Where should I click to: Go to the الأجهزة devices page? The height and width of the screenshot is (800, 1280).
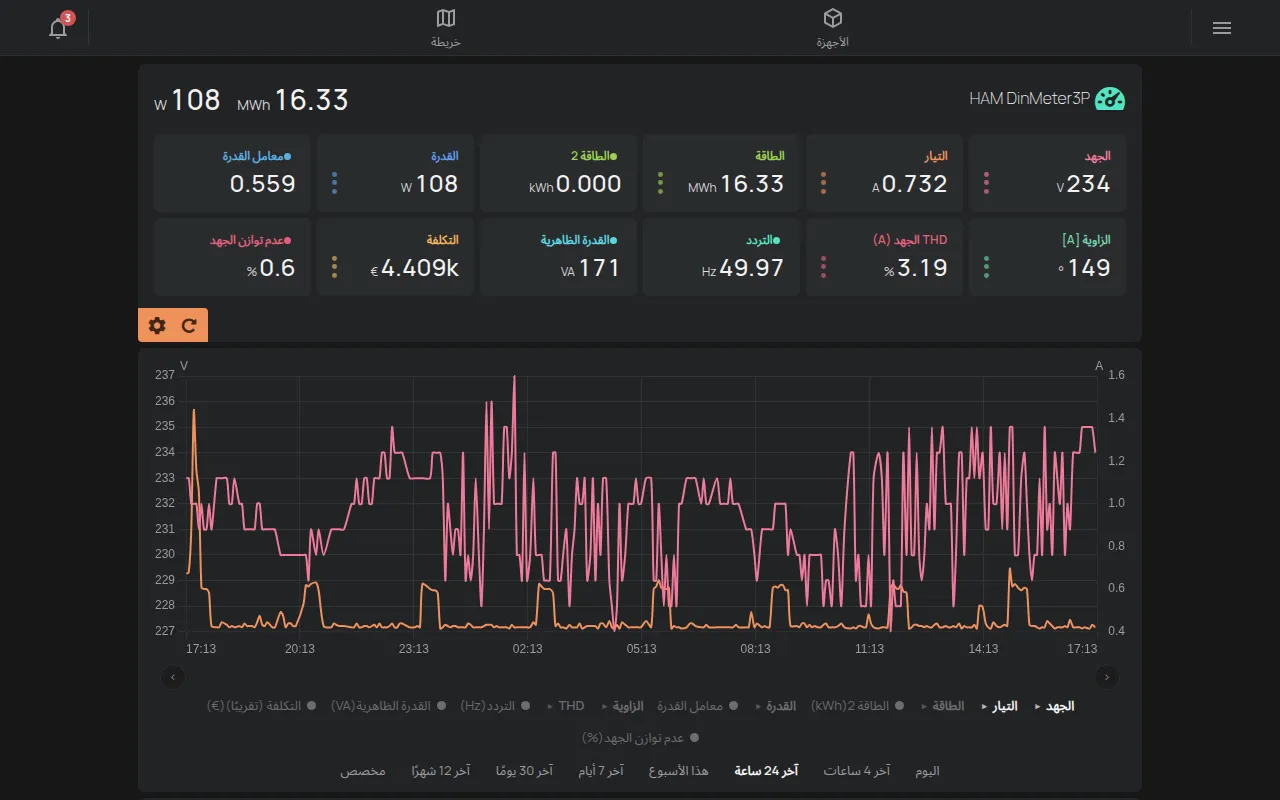click(x=832, y=28)
